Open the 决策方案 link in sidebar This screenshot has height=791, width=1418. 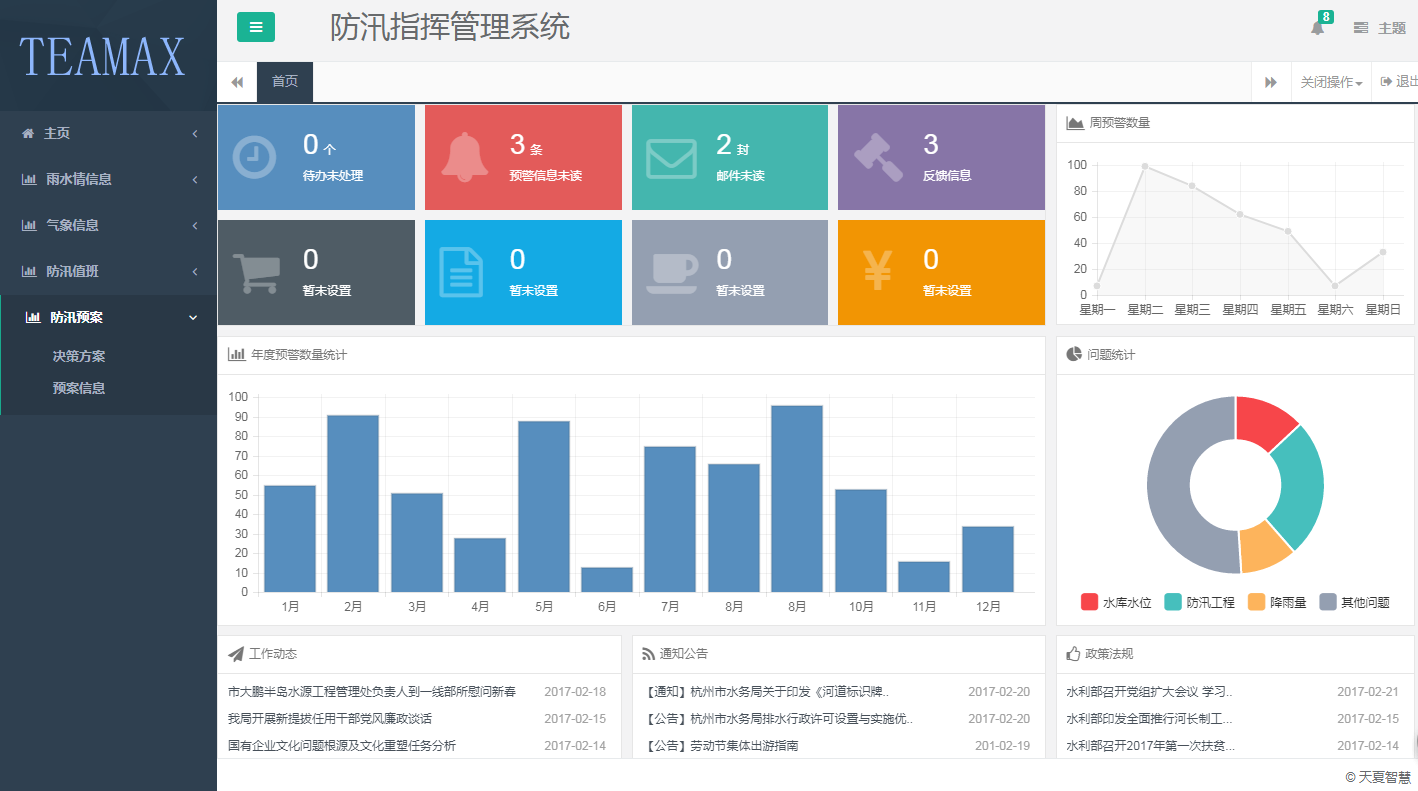pos(78,355)
